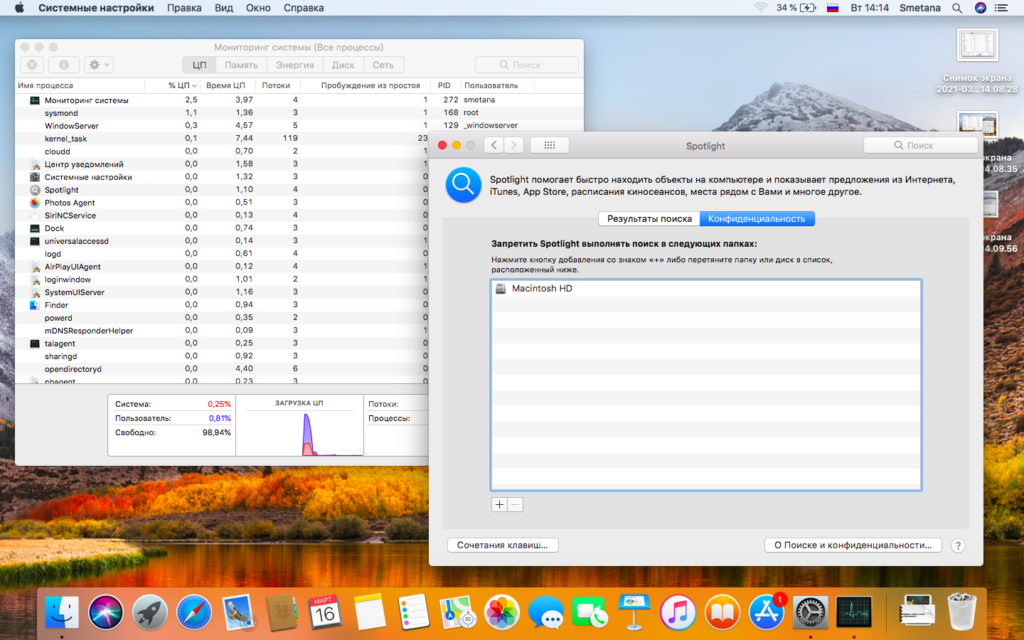Open Finder from the Dock
The height and width of the screenshot is (640, 1024).
[x=62, y=613]
